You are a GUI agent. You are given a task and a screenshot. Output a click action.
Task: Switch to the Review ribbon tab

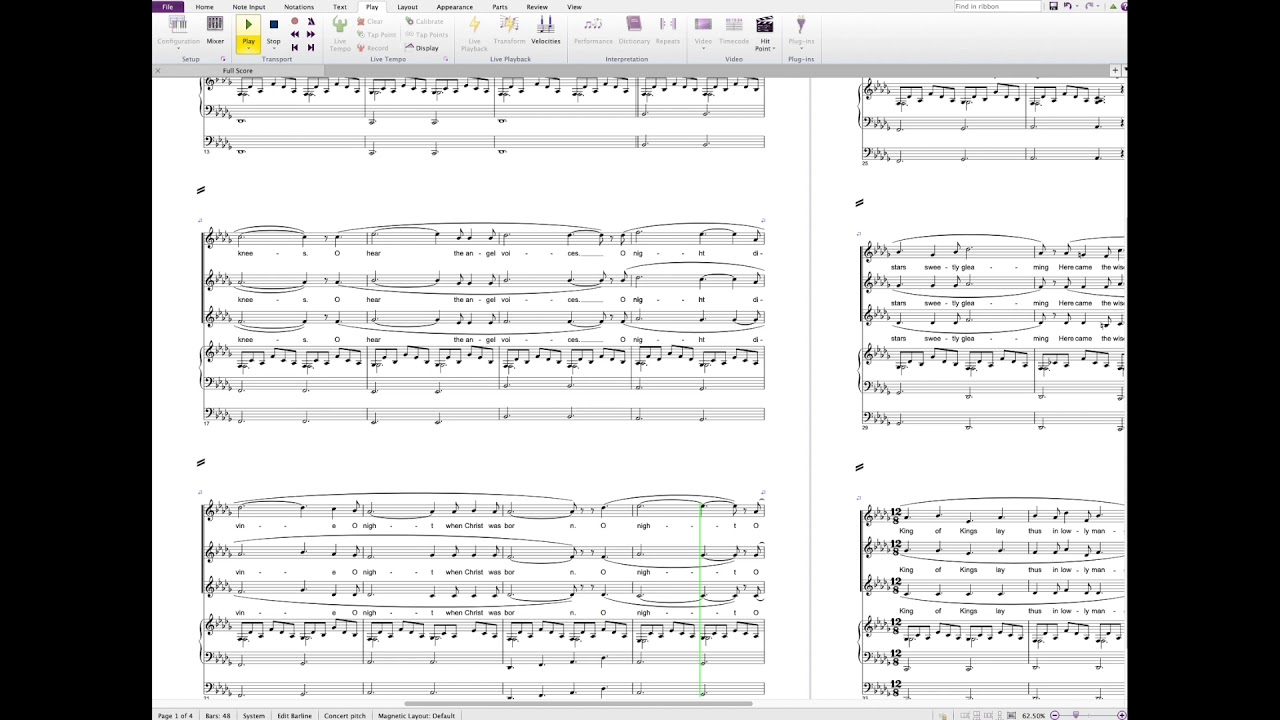click(537, 7)
